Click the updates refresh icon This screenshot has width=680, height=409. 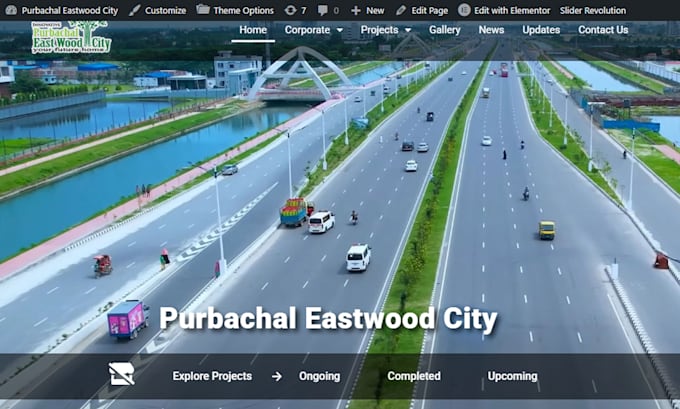[290, 10]
